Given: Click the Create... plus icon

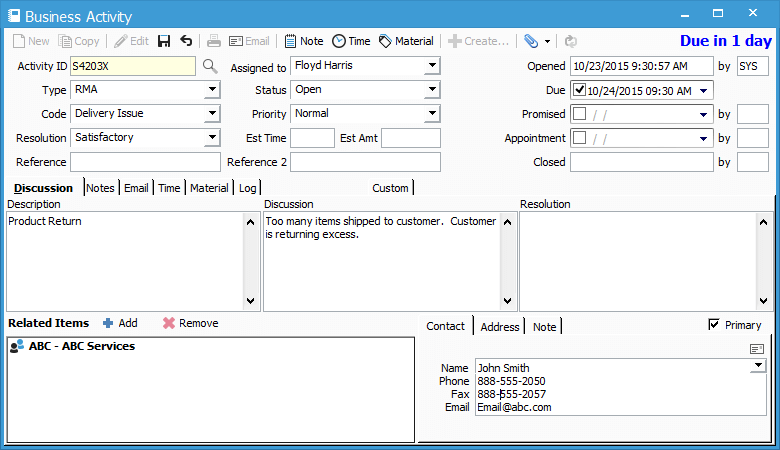Looking at the screenshot, I should pyautogui.click(x=455, y=41).
